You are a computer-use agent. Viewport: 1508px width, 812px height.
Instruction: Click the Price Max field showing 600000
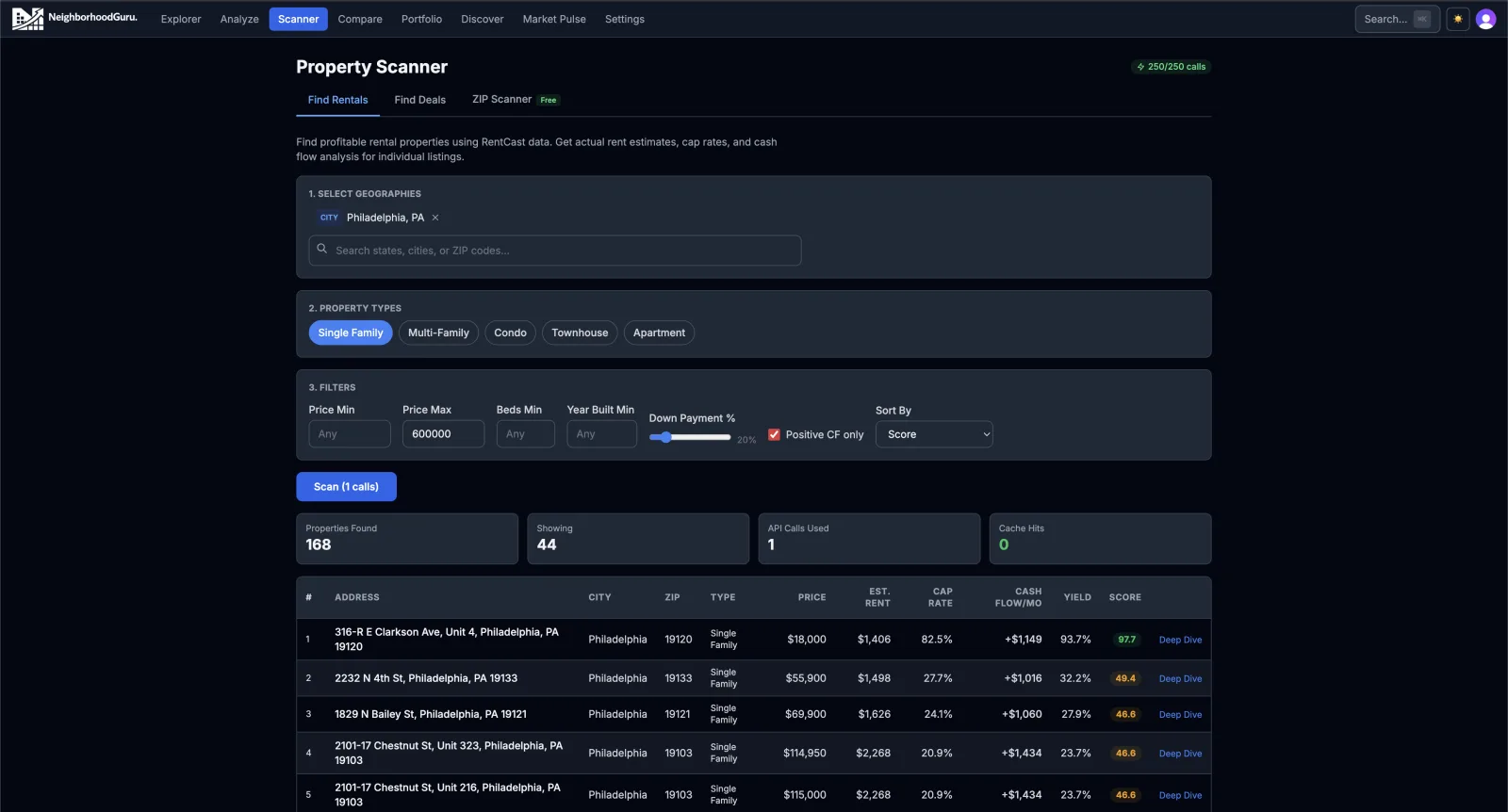click(443, 434)
